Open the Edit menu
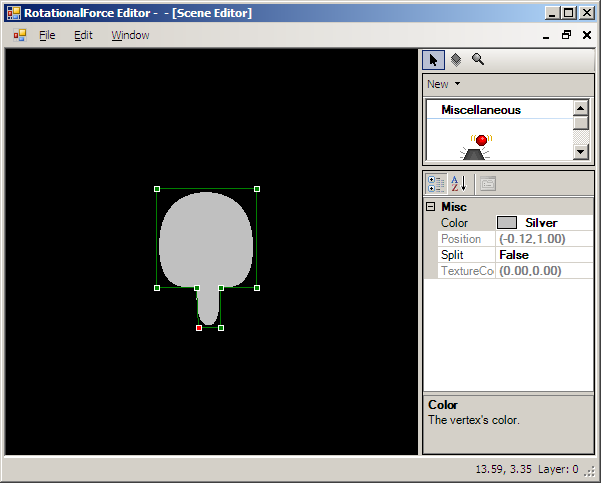Viewport: 601px width, 483px height. click(x=83, y=35)
